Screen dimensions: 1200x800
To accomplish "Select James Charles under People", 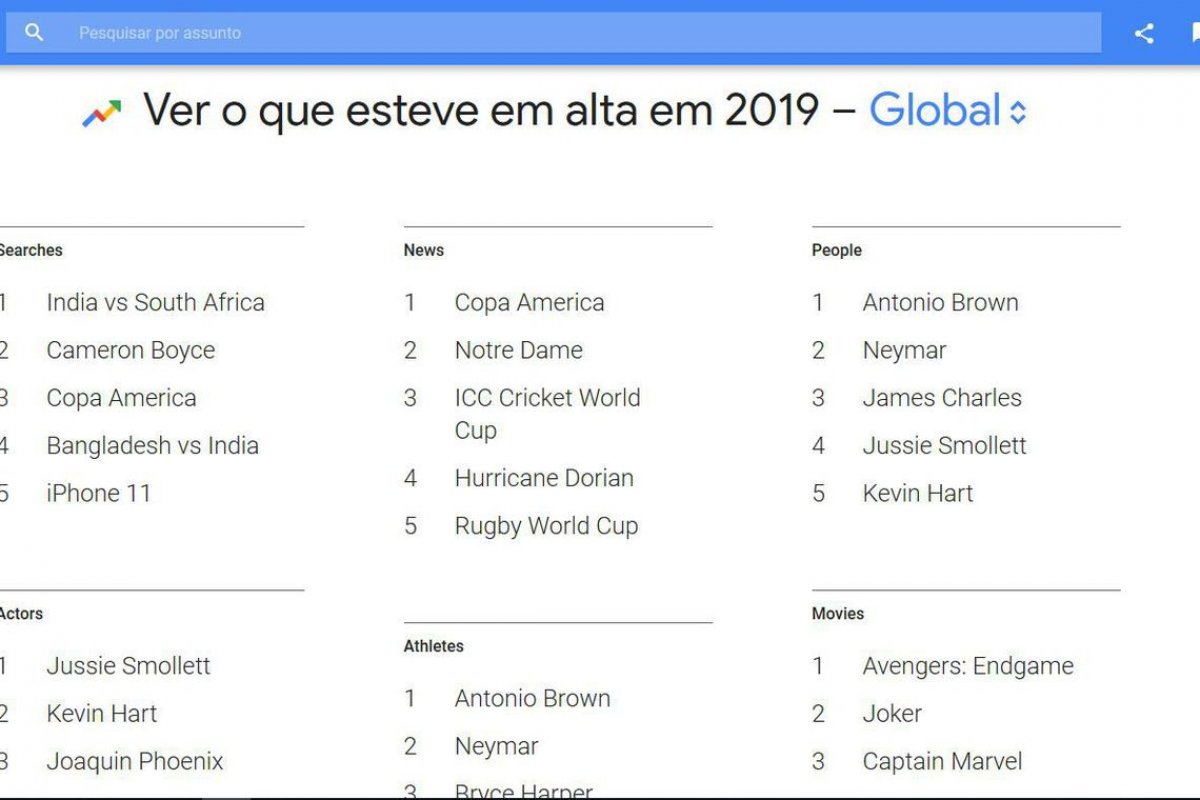I will click(942, 398).
